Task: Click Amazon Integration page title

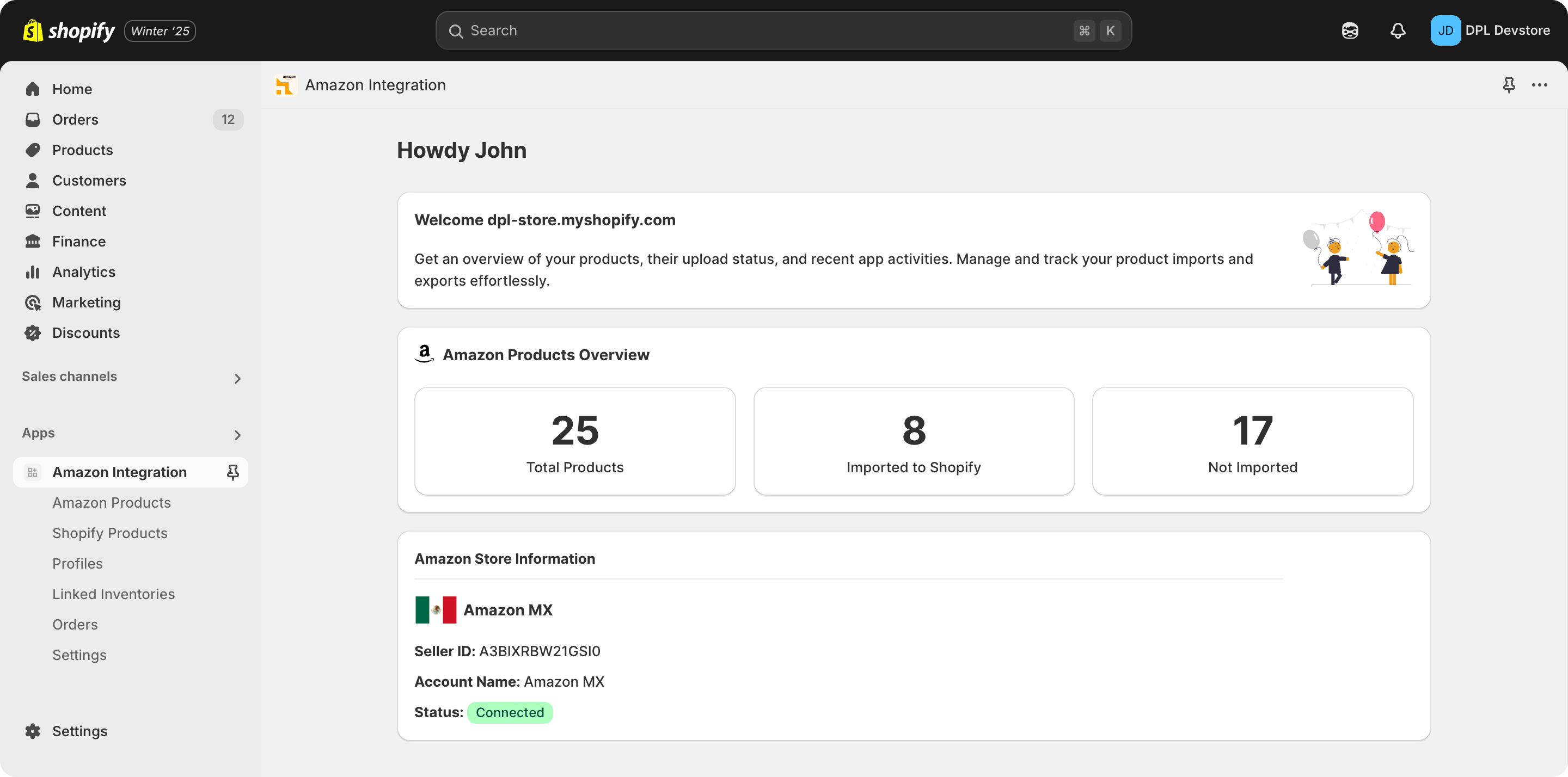Action: (x=375, y=85)
